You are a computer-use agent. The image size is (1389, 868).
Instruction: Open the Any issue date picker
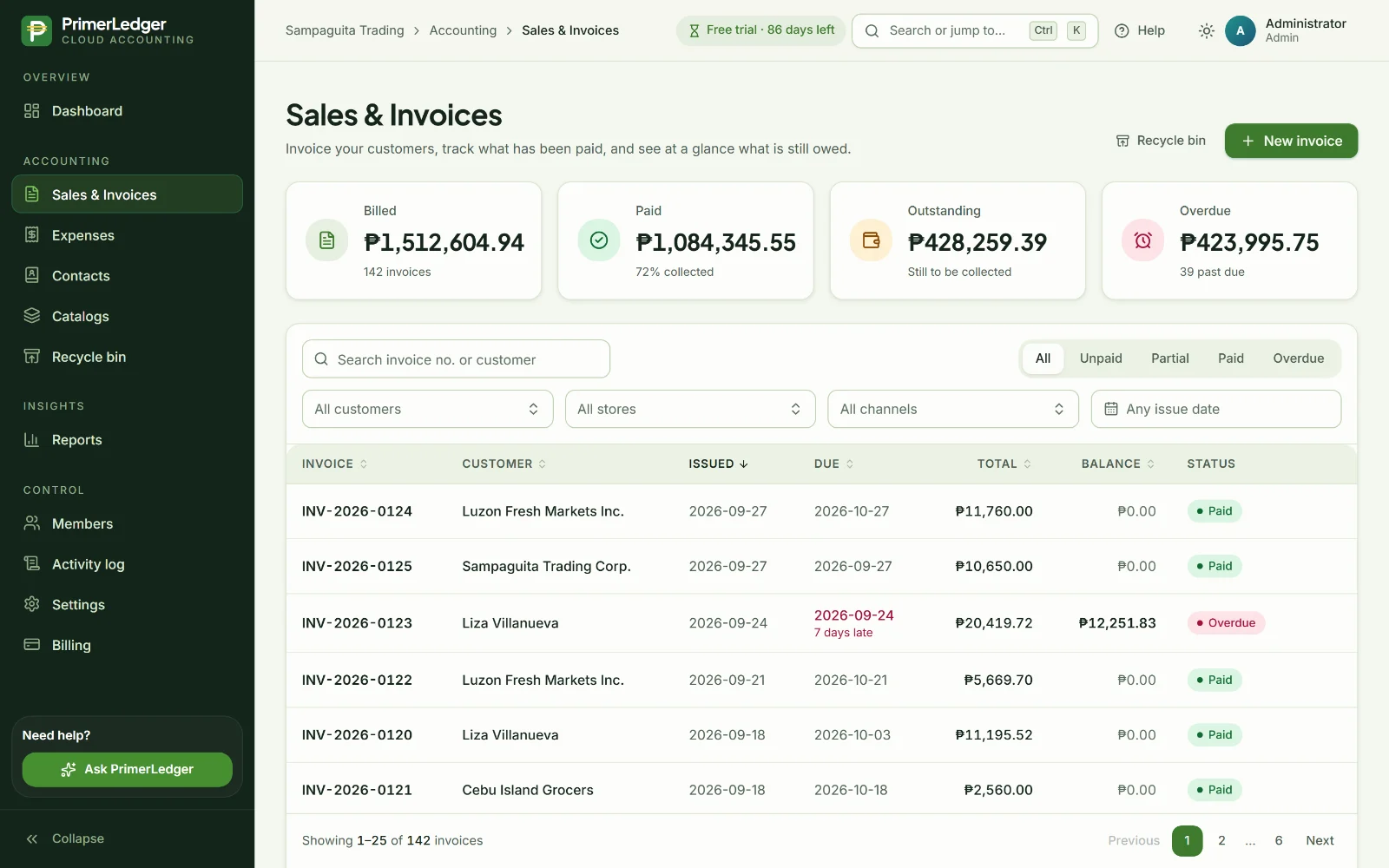tap(1215, 409)
